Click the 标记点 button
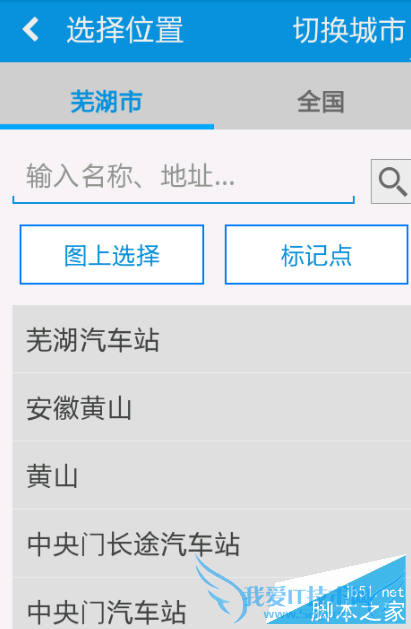The height and width of the screenshot is (629, 411). 316,255
